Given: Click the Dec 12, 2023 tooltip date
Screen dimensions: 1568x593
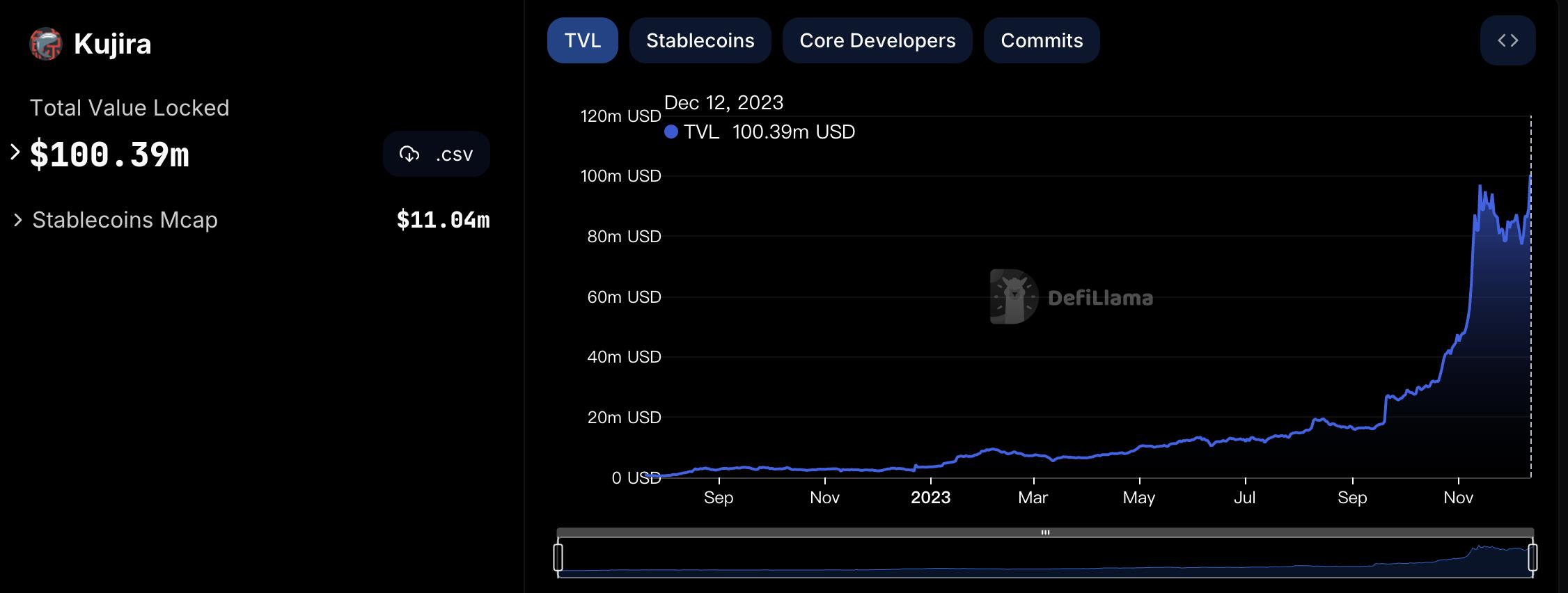Looking at the screenshot, I should [x=723, y=103].
